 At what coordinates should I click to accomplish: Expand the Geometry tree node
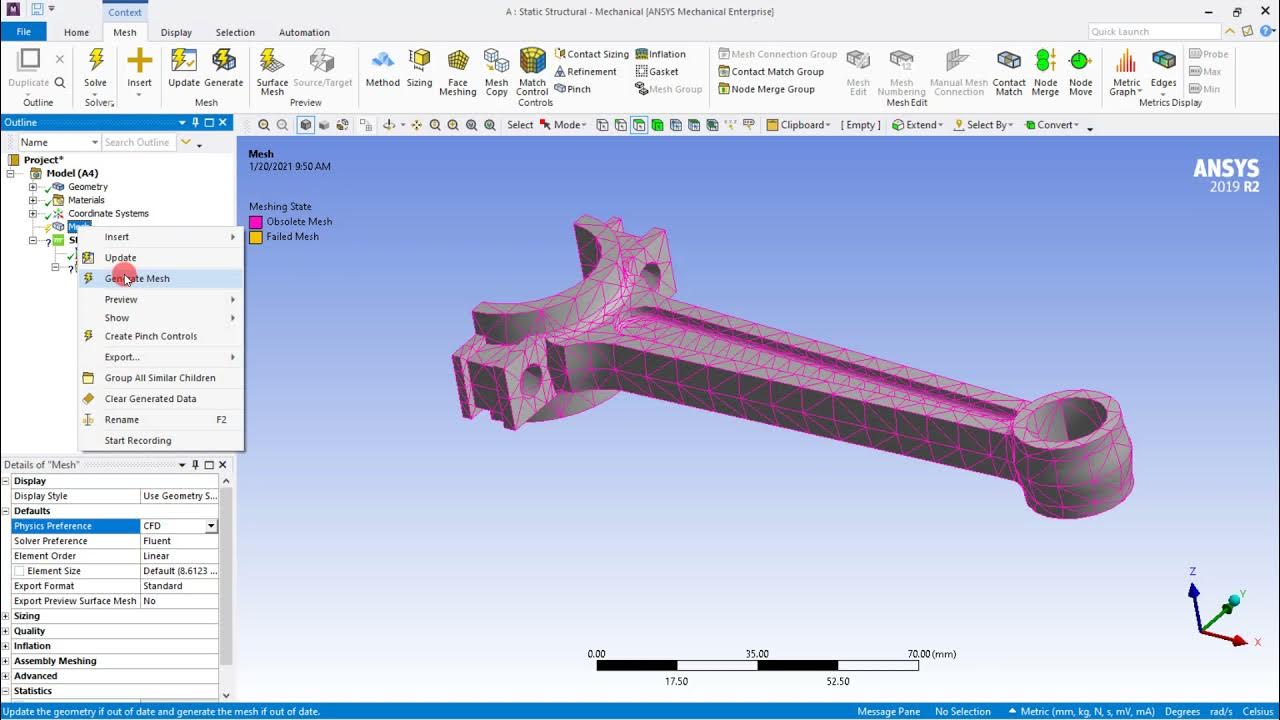(33, 187)
